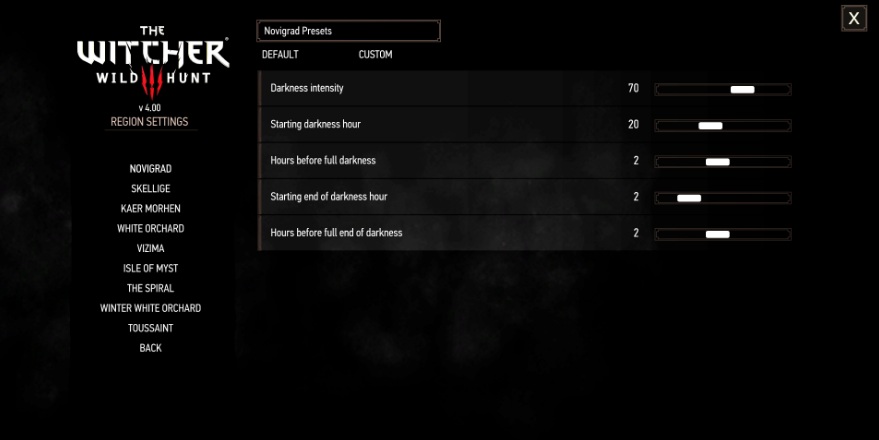Choose Kaer Morhen region
This screenshot has width=879, height=440.
point(150,209)
